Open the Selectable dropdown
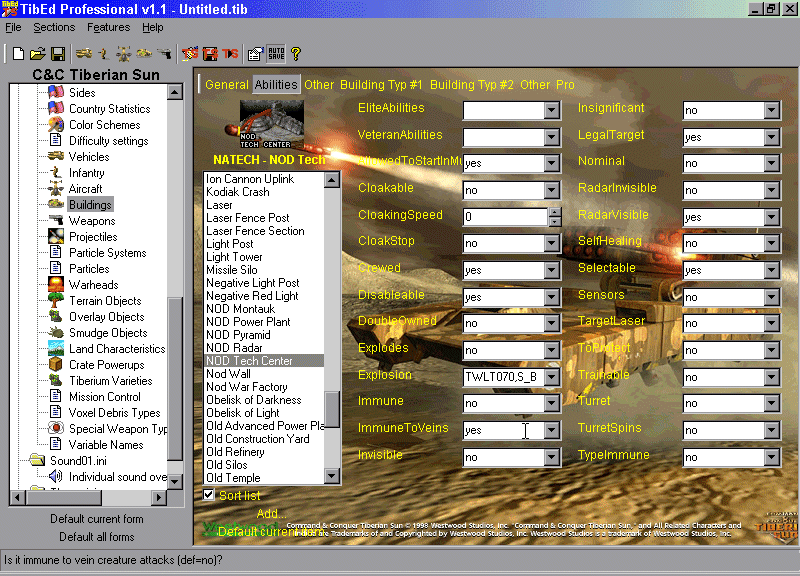 click(771, 270)
